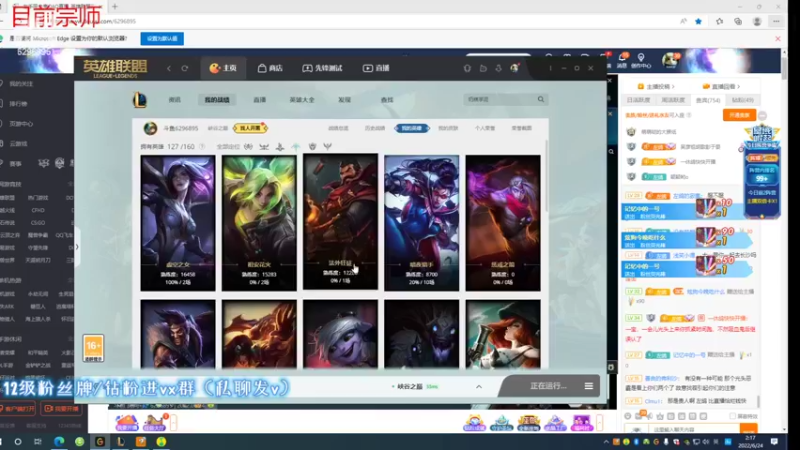The height and width of the screenshot is (450, 800).
Task: Toggle the 屏蔽特效 checkbox below chat
Action: pyautogui.click(x=733, y=416)
